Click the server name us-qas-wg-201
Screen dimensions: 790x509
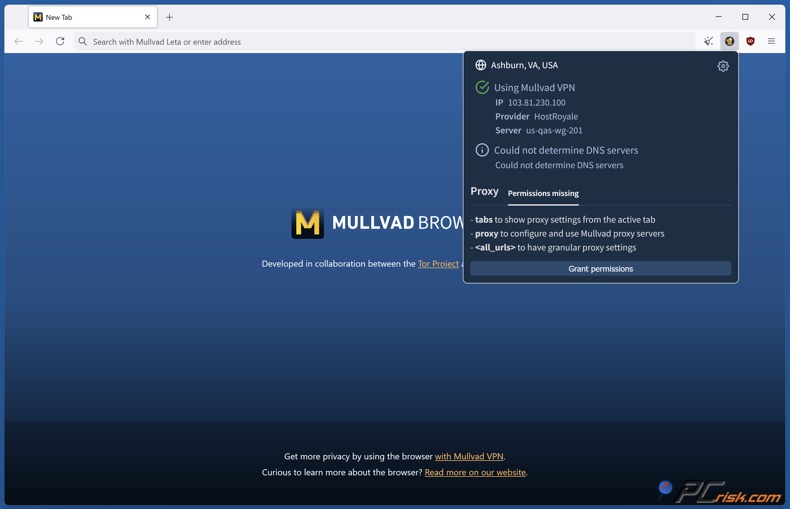[554, 131]
